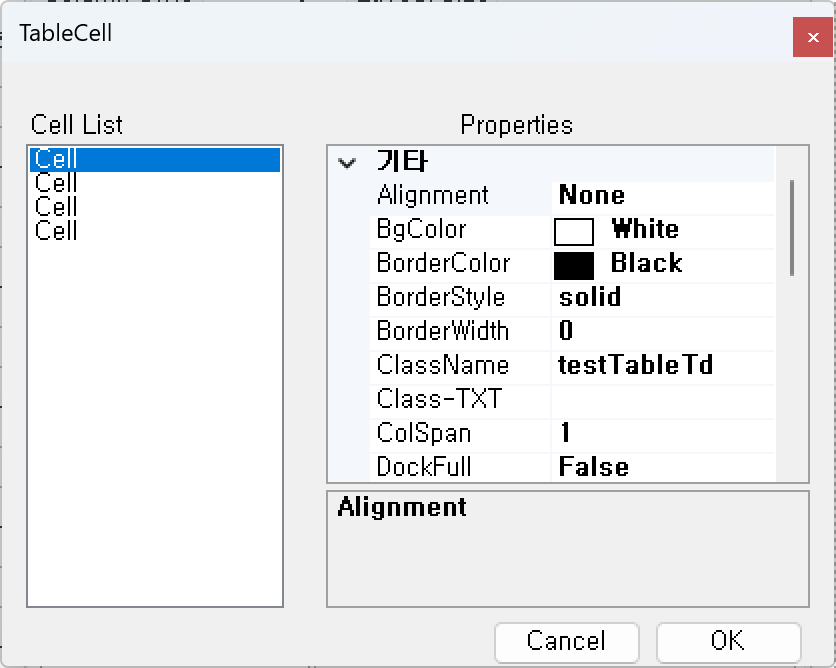Collapse the 기타 property group
The height and width of the screenshot is (668, 836).
pos(347,160)
